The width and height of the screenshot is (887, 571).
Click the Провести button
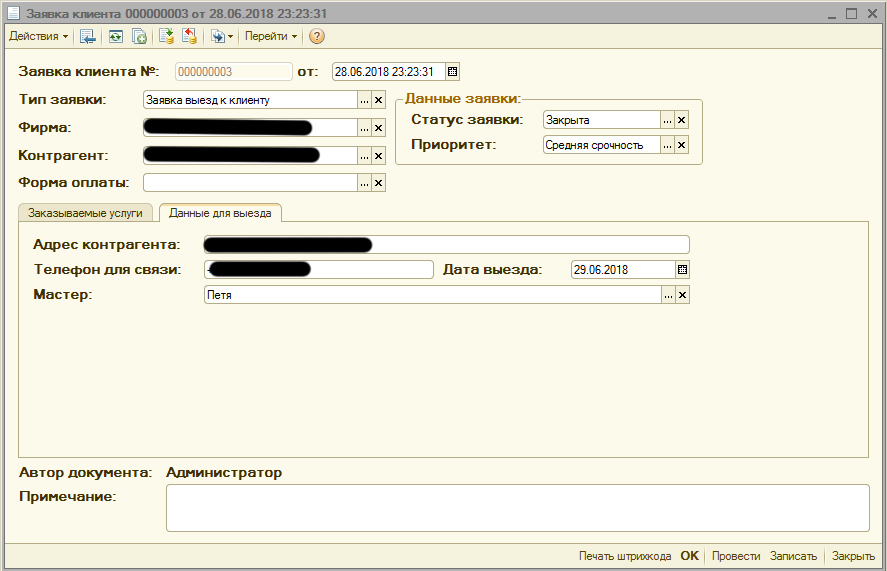pos(736,556)
